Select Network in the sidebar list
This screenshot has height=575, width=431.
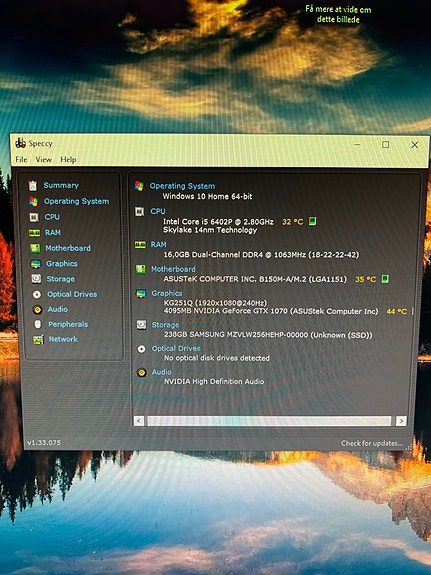pyautogui.click(x=63, y=339)
